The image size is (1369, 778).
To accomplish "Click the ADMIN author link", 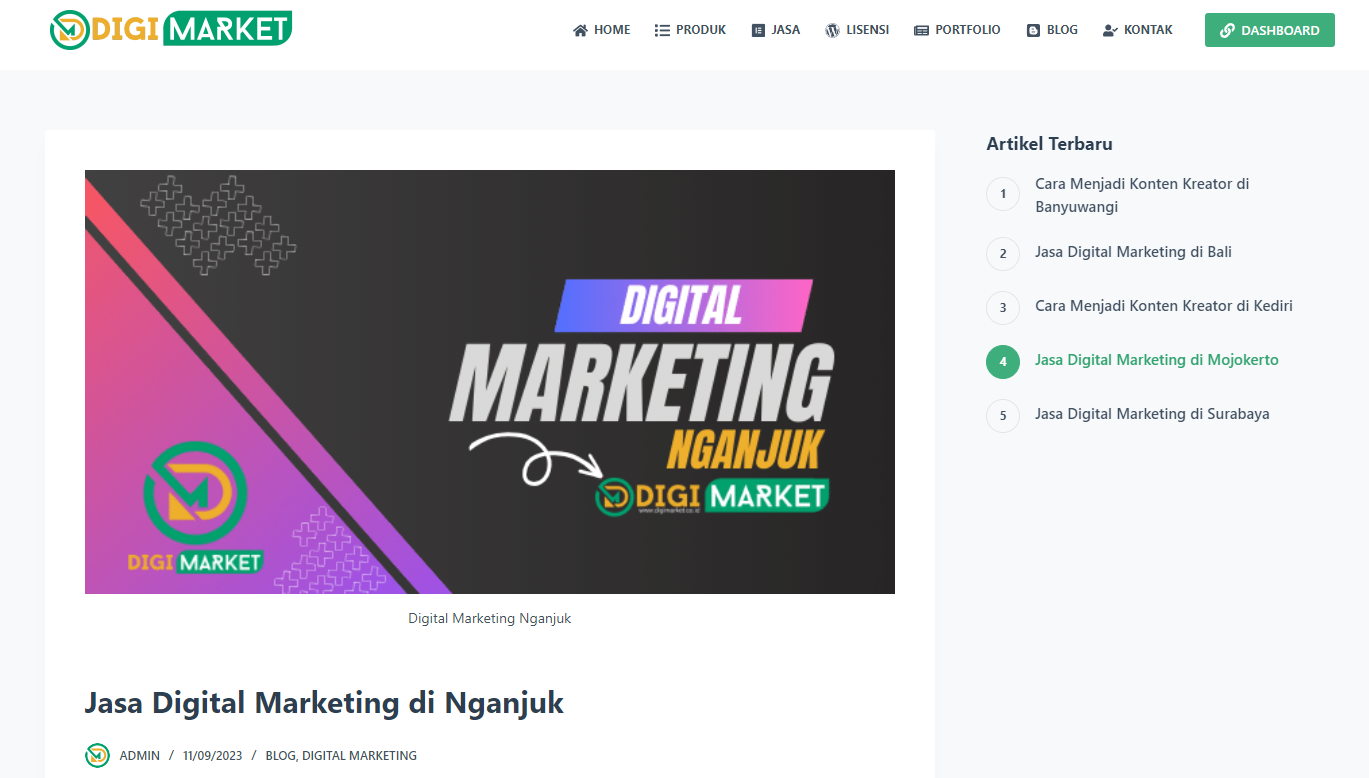I will (139, 756).
